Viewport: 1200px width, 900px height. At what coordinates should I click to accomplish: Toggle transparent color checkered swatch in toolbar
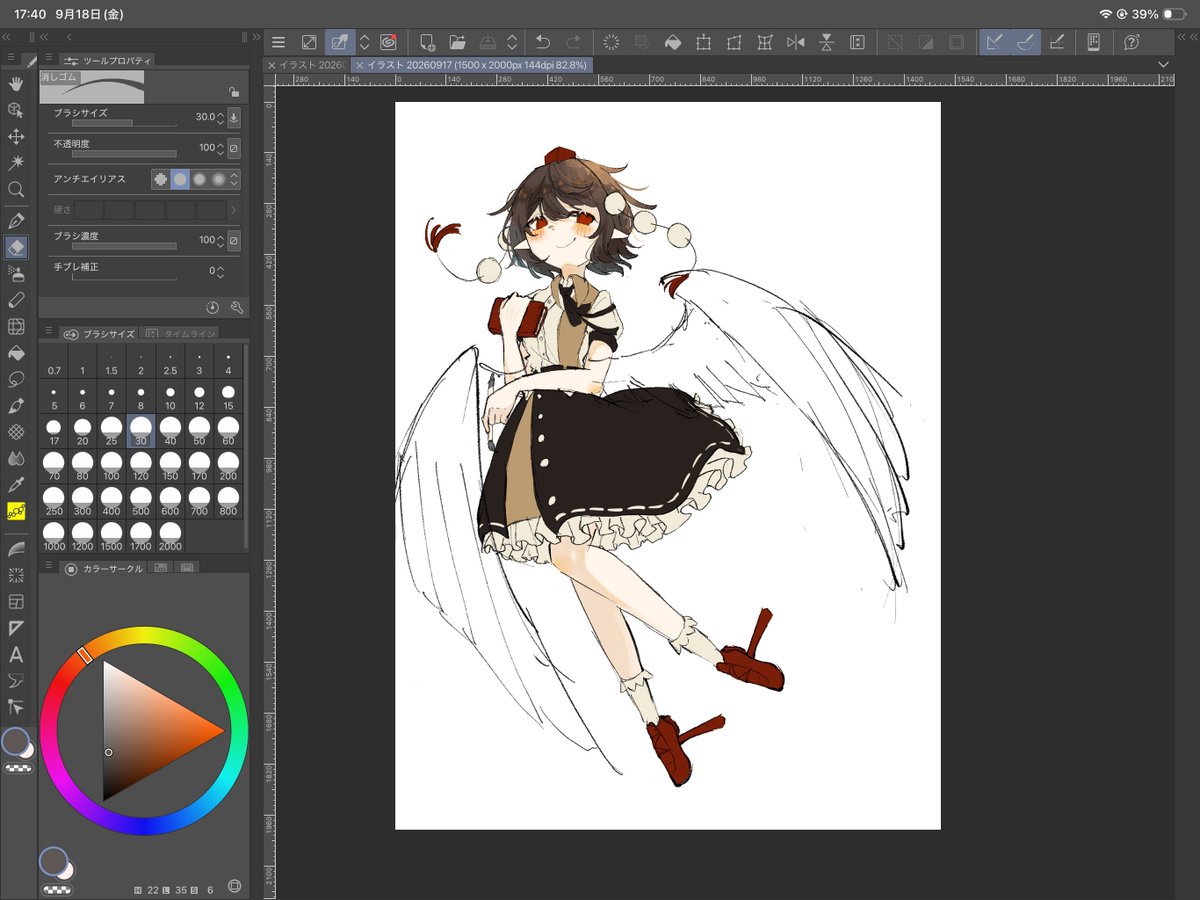click(17, 769)
